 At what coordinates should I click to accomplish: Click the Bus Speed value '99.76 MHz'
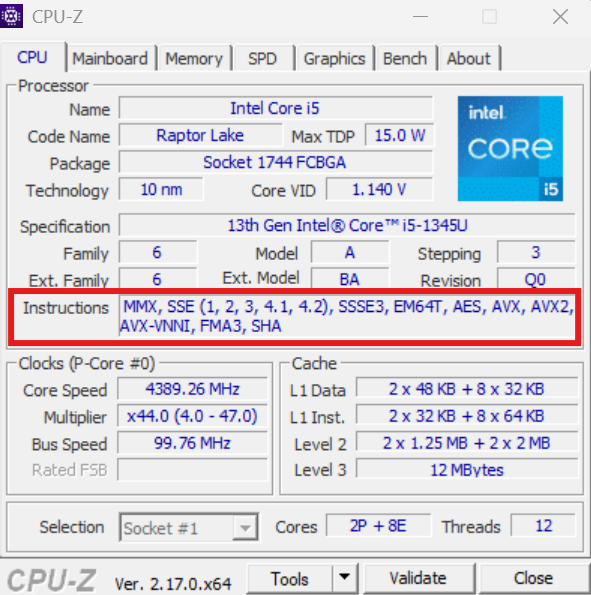192,443
